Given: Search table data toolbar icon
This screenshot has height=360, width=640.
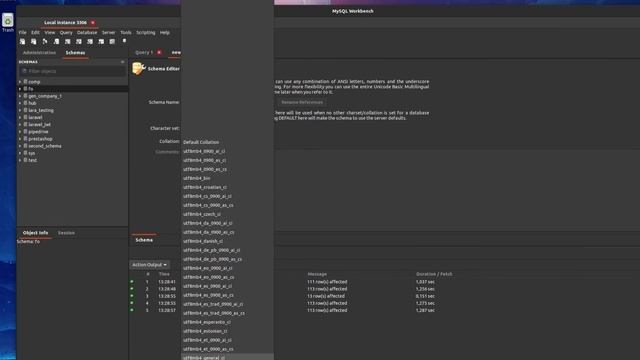Looking at the screenshot, I should pyautogui.click(x=112, y=41).
